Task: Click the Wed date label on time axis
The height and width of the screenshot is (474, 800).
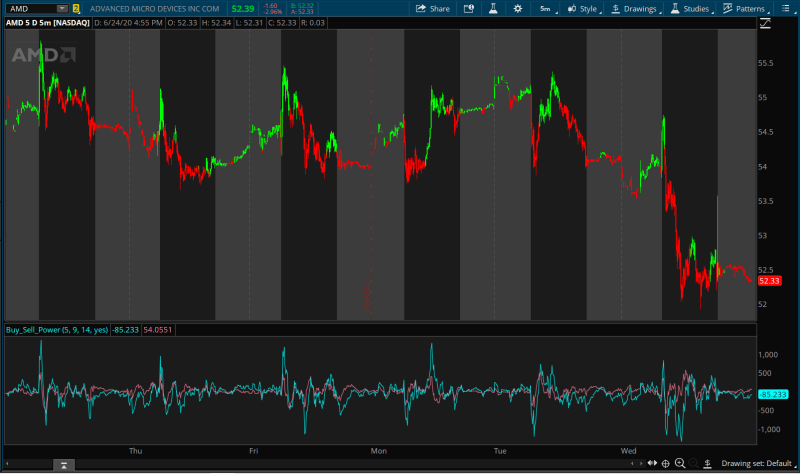Action: pyautogui.click(x=629, y=451)
